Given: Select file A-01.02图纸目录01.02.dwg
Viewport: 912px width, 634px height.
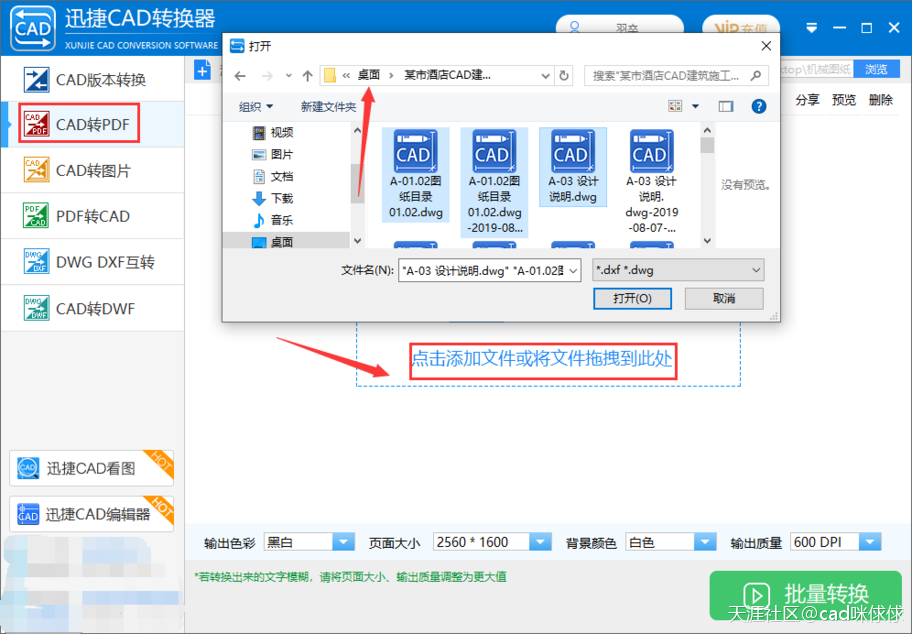Looking at the screenshot, I should pos(415,174).
